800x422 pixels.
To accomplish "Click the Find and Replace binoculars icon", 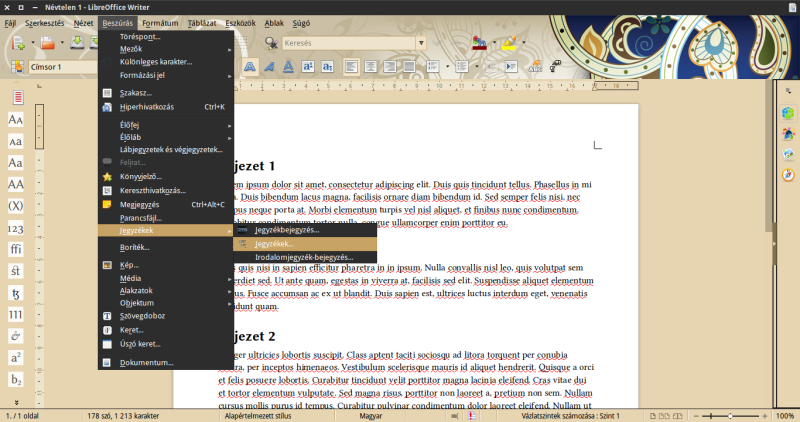I will click(271, 43).
